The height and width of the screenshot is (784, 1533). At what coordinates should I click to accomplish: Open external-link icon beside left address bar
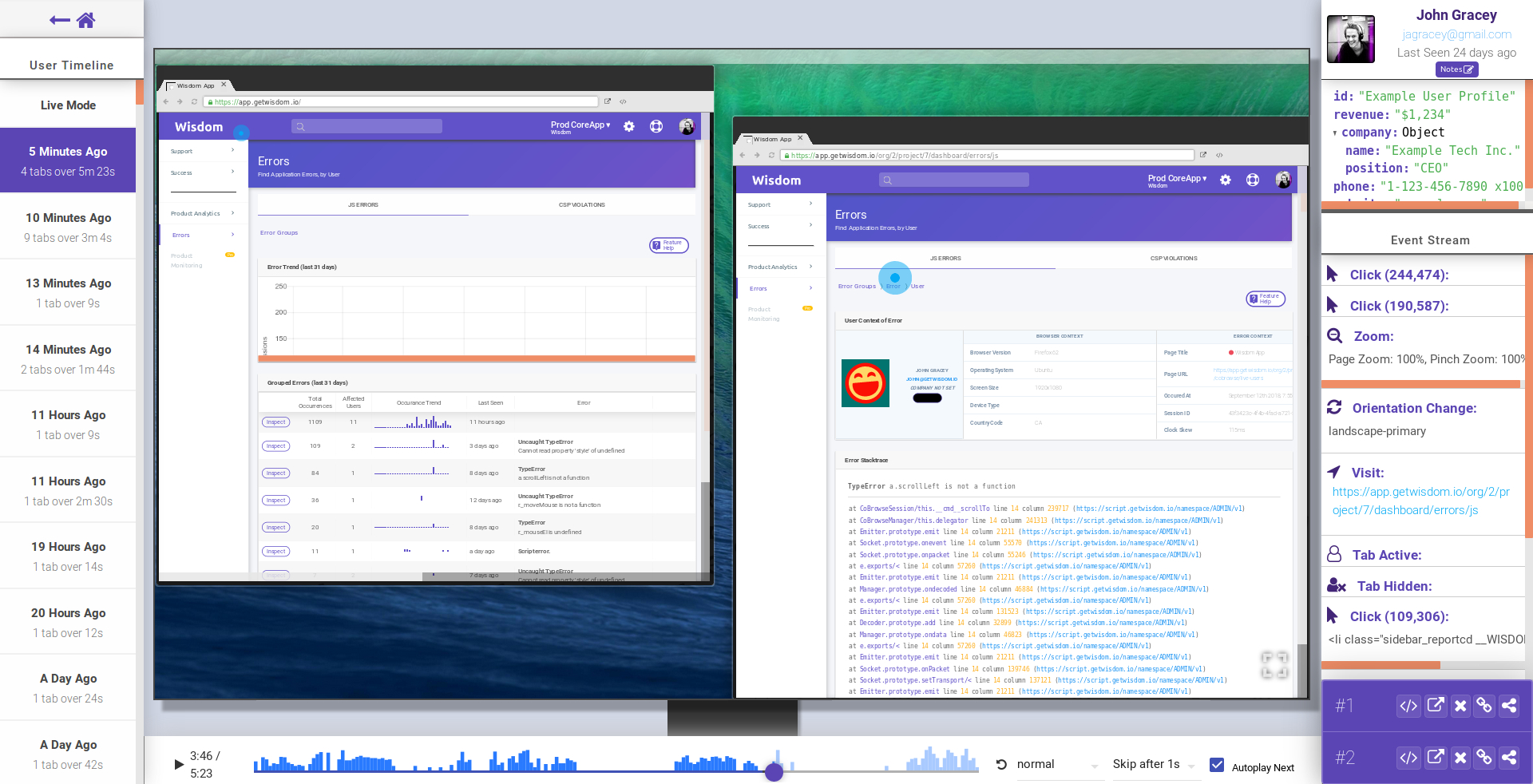[608, 101]
